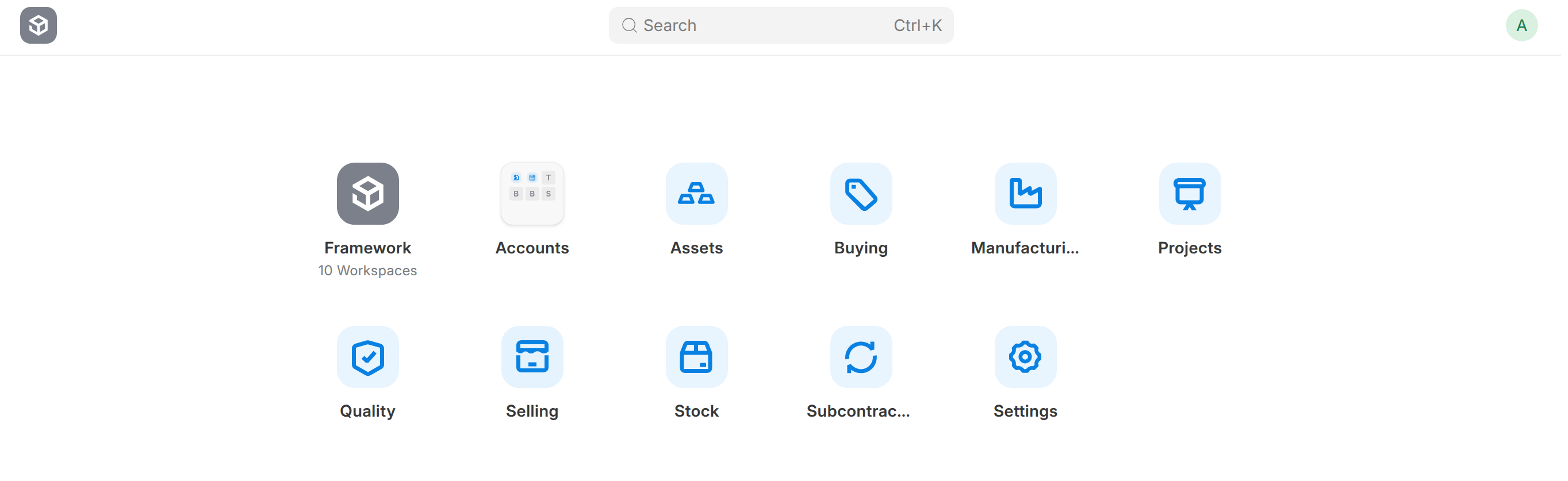This screenshot has height=481, width=1568.
Task: Click the Projects label text
Action: 1190,248
